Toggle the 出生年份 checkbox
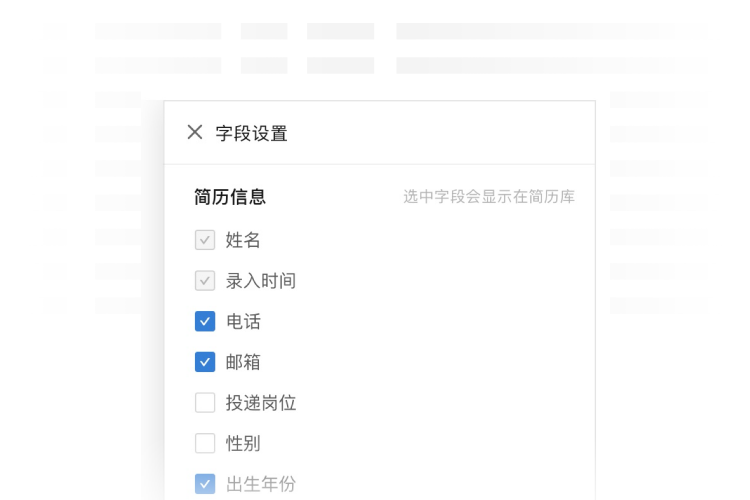This screenshot has height=500, width=750. (x=205, y=484)
